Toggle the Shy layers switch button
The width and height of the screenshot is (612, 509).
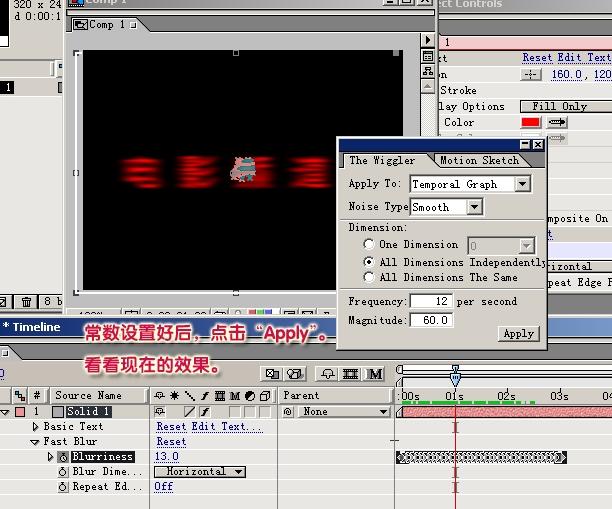point(328,374)
